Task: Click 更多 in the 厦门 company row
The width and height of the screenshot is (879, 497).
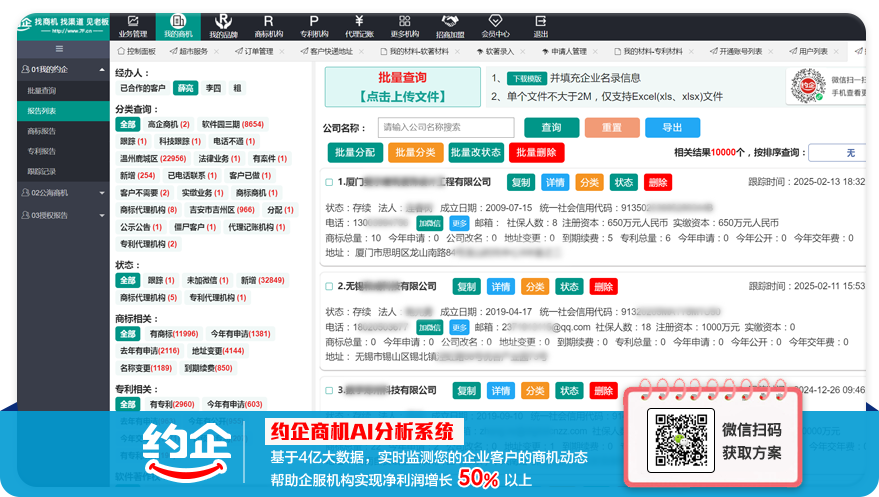Action: pos(459,223)
